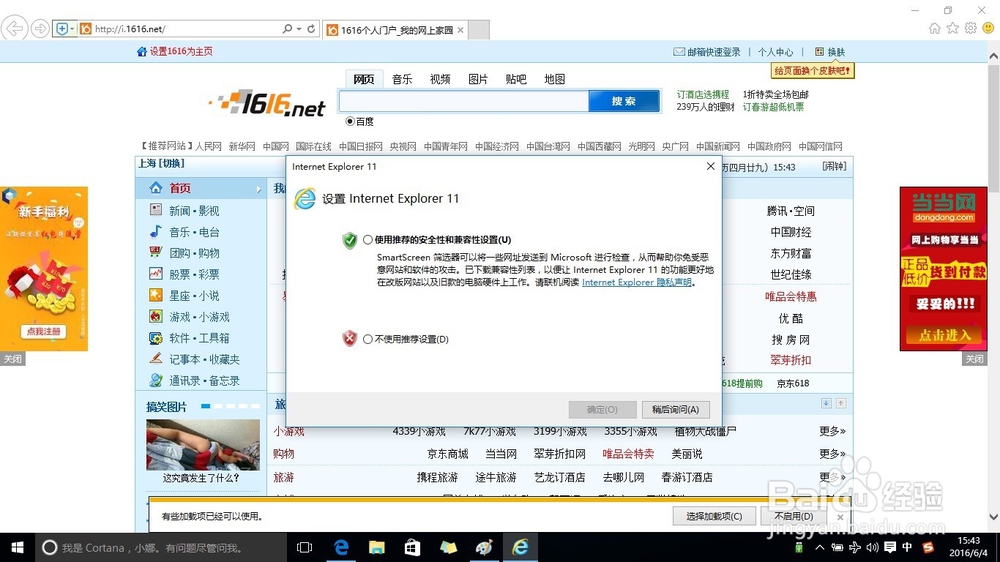Click the volume speaker tray icon
The width and height of the screenshot is (1000, 562).
(x=872, y=547)
